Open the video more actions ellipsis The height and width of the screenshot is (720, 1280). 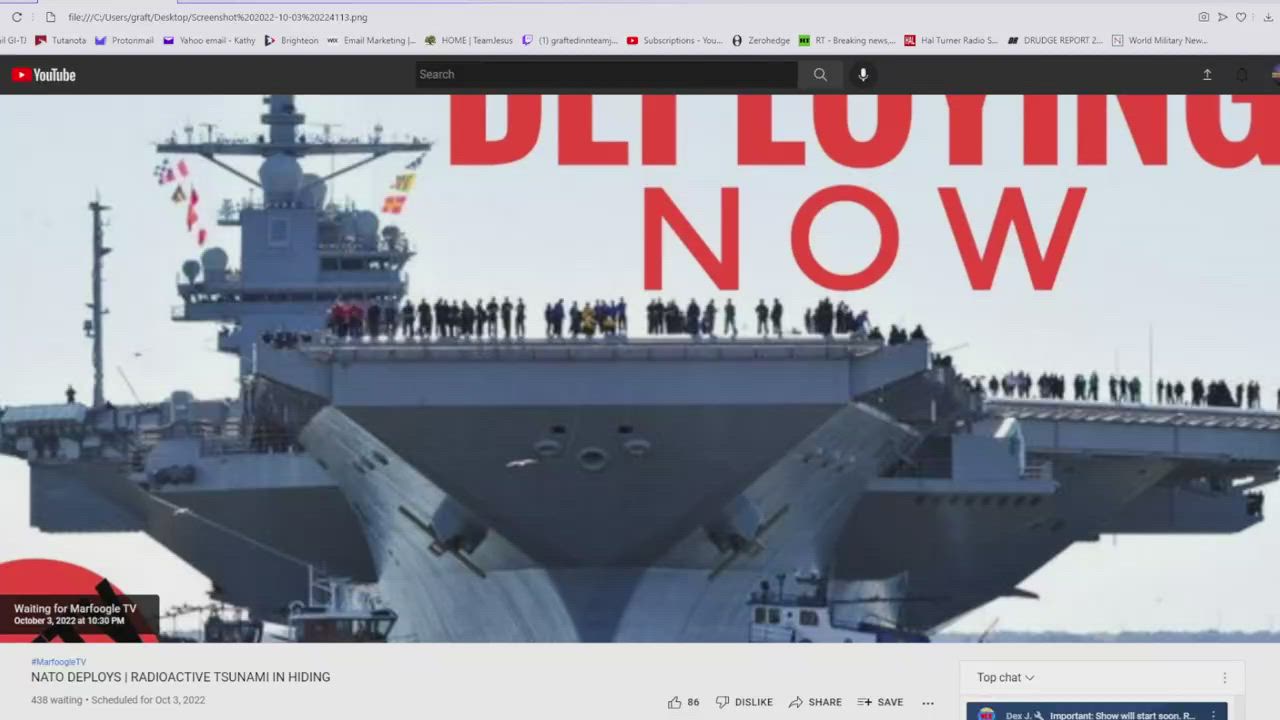(928, 703)
